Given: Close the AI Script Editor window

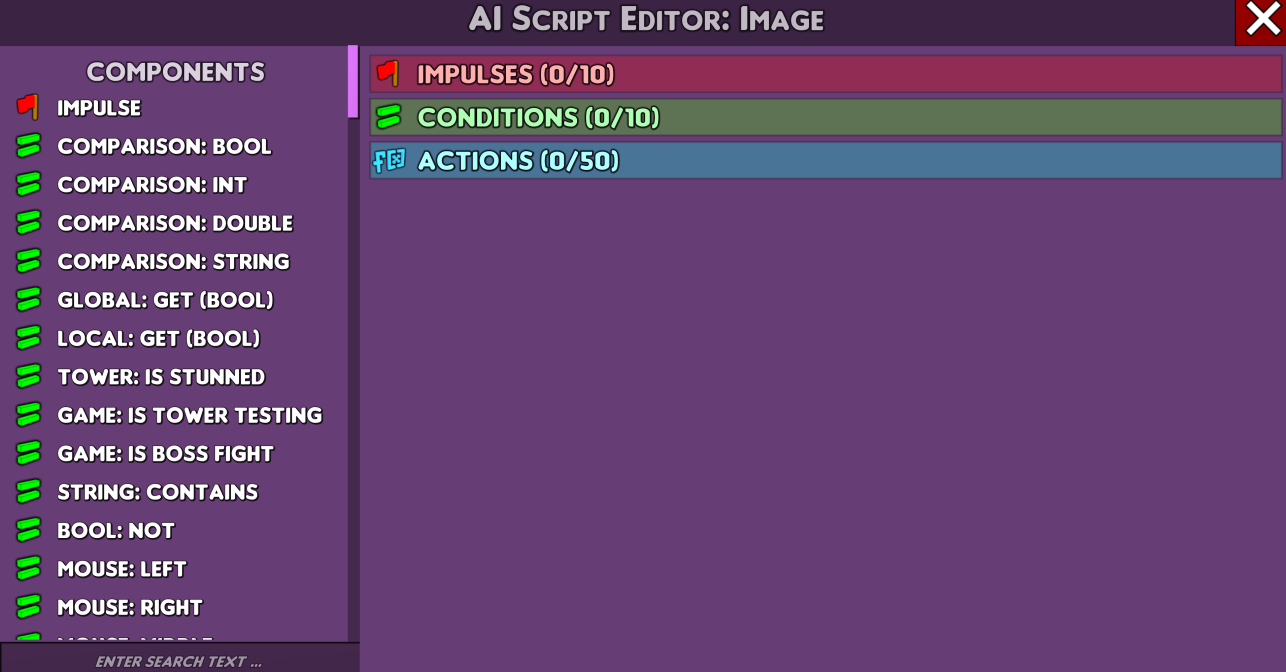Looking at the screenshot, I should [x=1262, y=20].
